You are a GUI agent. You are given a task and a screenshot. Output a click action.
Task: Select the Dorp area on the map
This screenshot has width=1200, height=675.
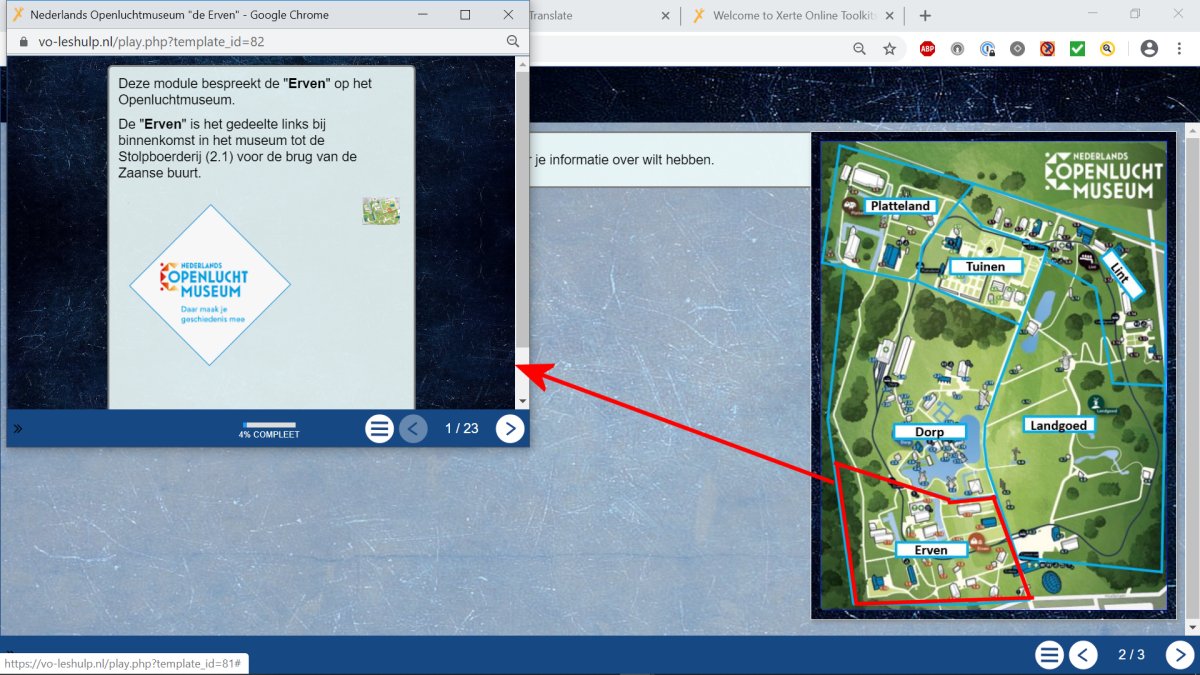click(929, 432)
